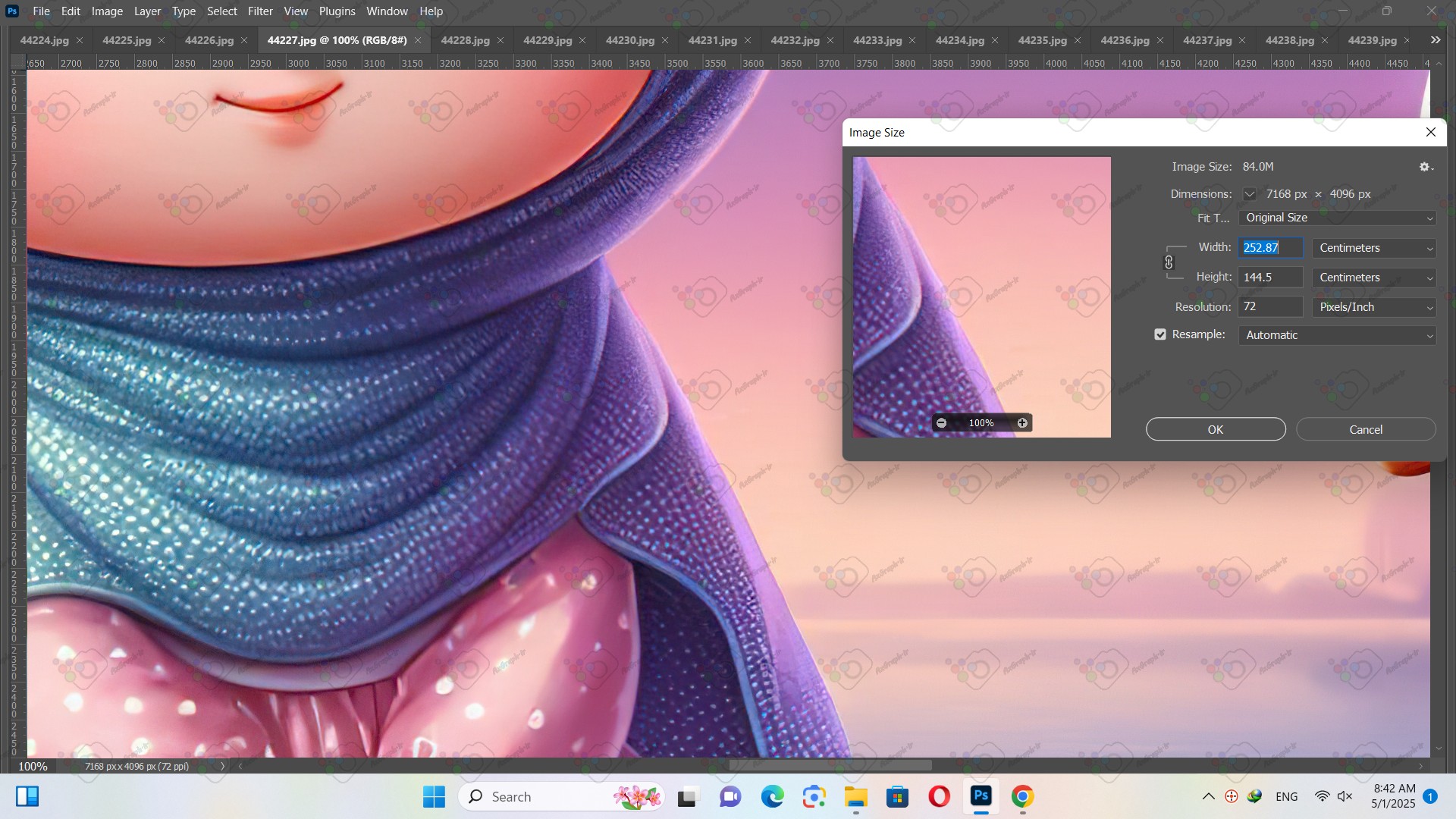This screenshot has height=819, width=1456.
Task: Switch to the 44228.jpg tab
Action: tap(465, 40)
